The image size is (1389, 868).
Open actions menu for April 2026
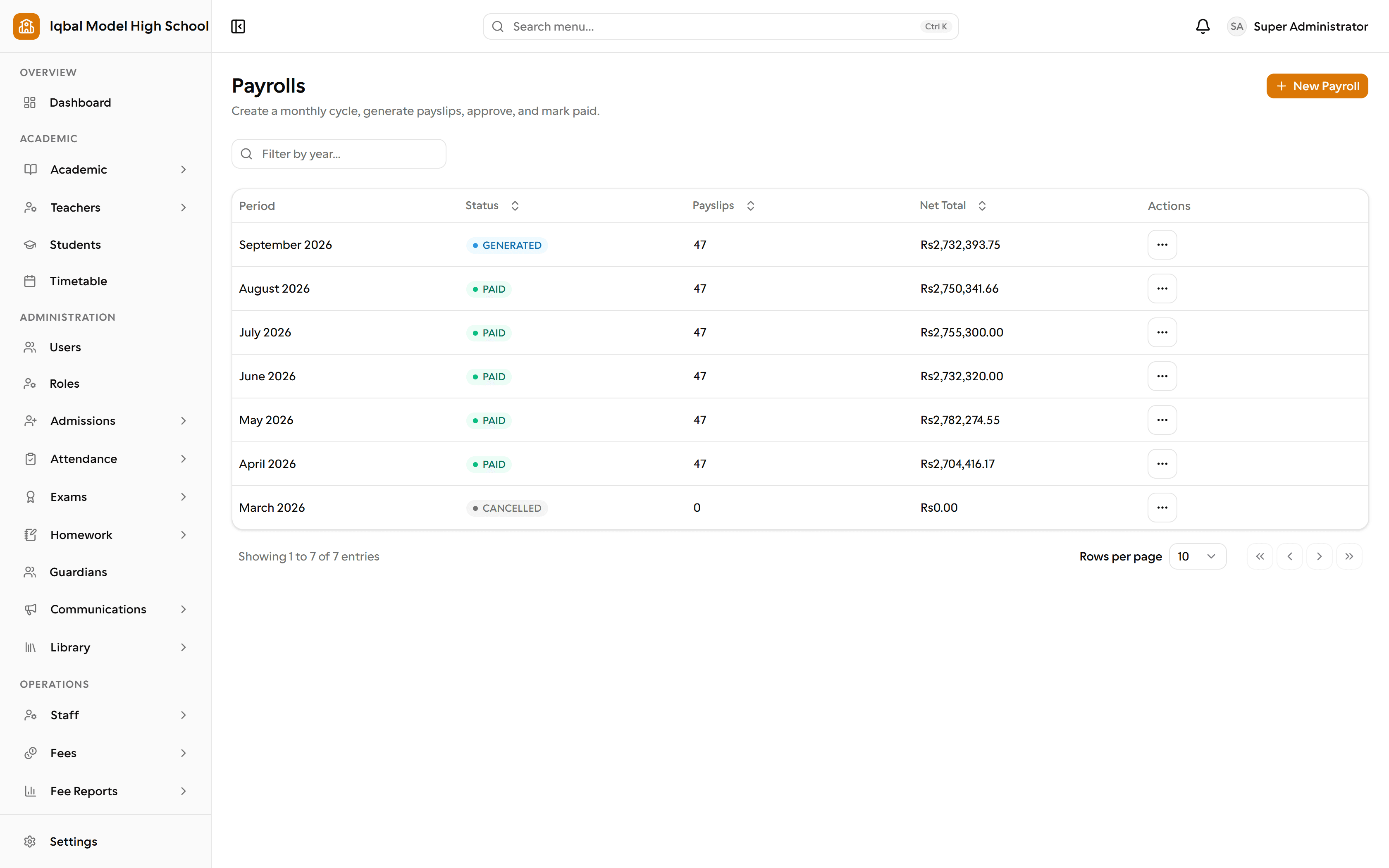tap(1162, 464)
